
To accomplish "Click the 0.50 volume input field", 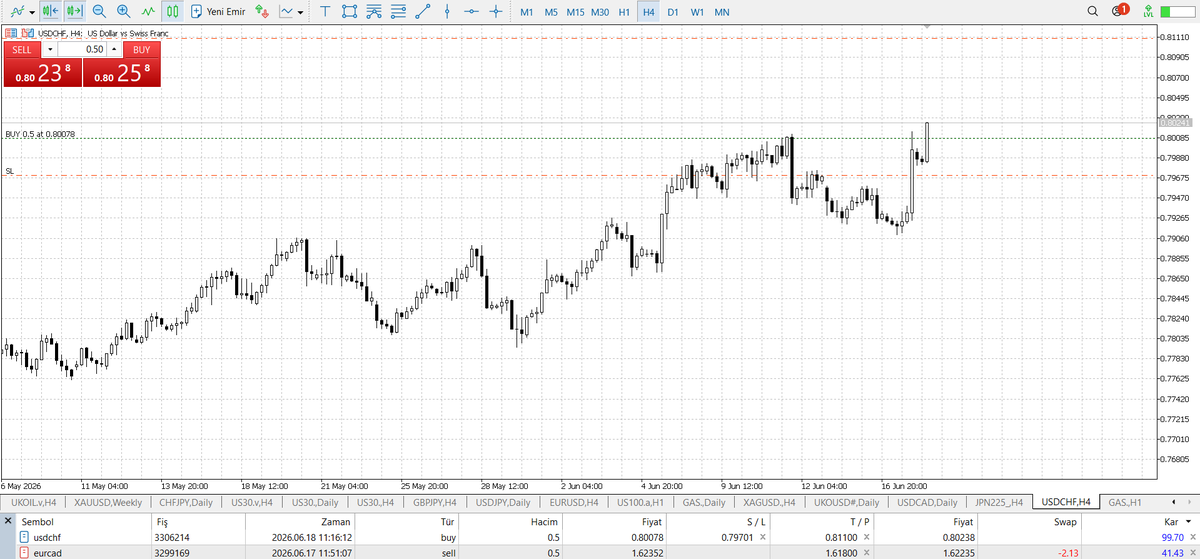I will 83,49.
